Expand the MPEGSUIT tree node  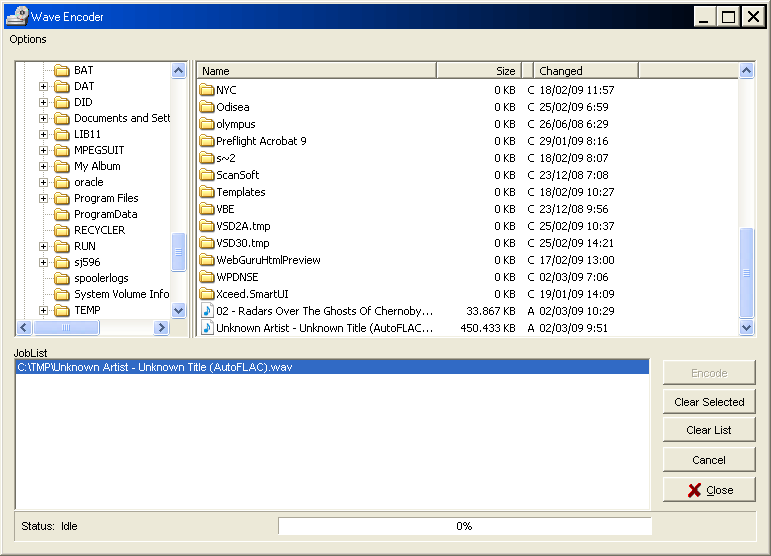click(x=44, y=150)
